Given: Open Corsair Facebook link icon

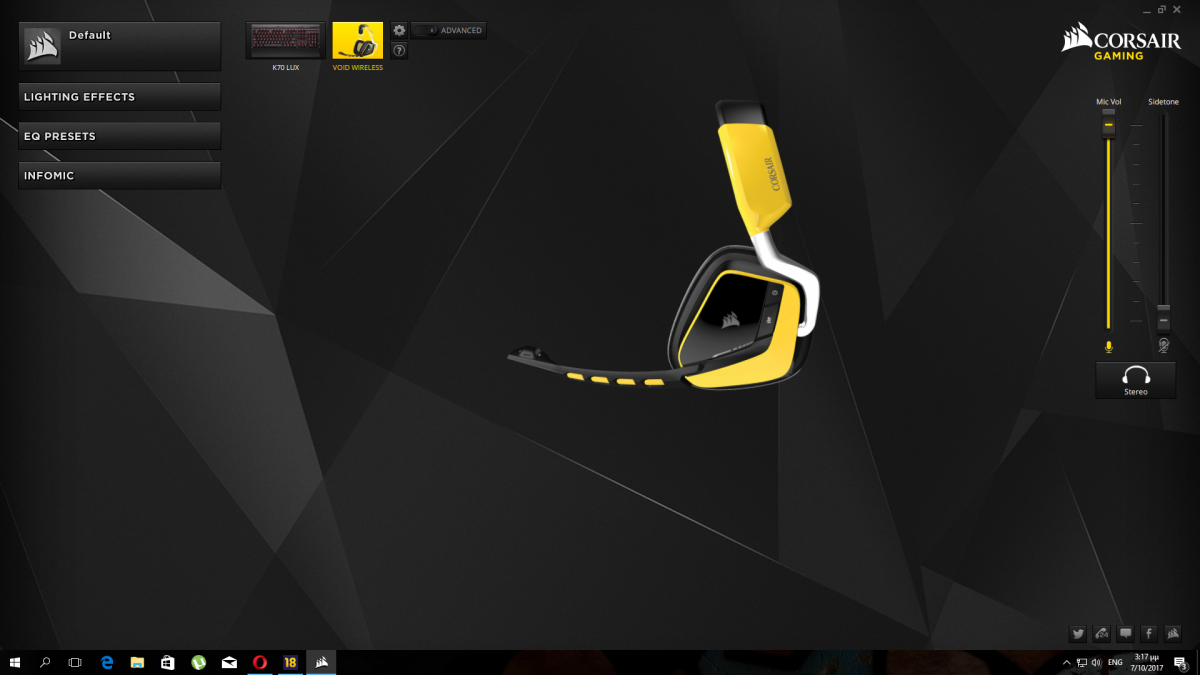Looking at the screenshot, I should coord(1149,633).
